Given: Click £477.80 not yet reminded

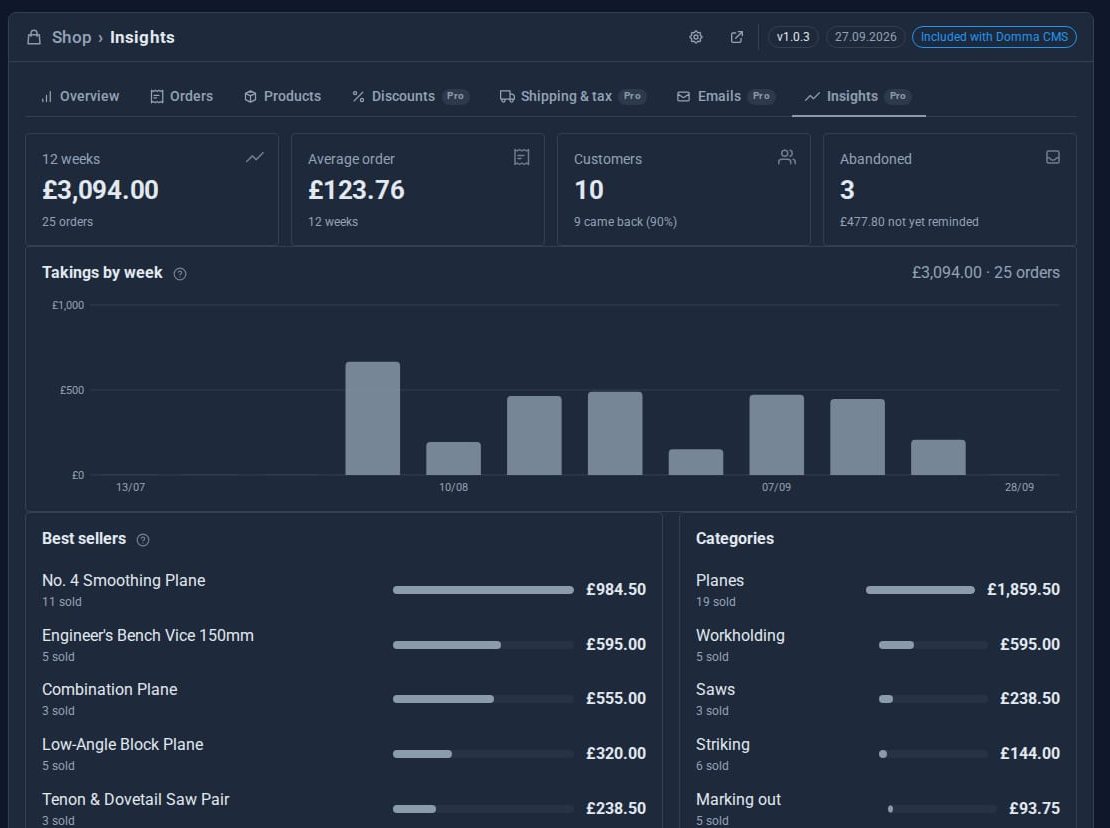Looking at the screenshot, I should click(909, 222).
